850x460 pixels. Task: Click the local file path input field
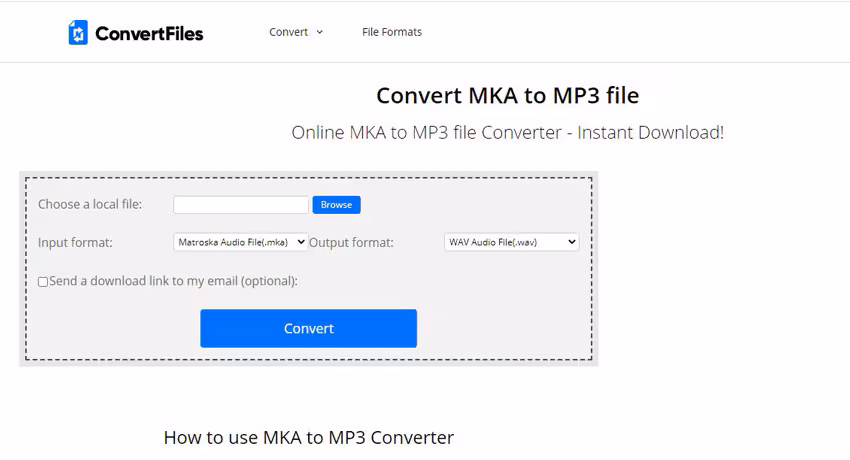241,205
